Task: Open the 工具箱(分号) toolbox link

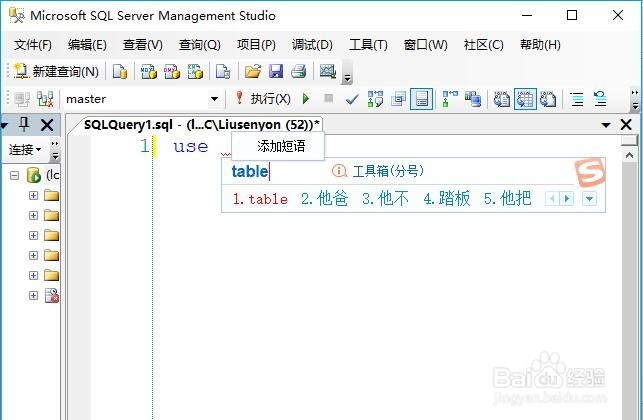Action: coord(378,171)
